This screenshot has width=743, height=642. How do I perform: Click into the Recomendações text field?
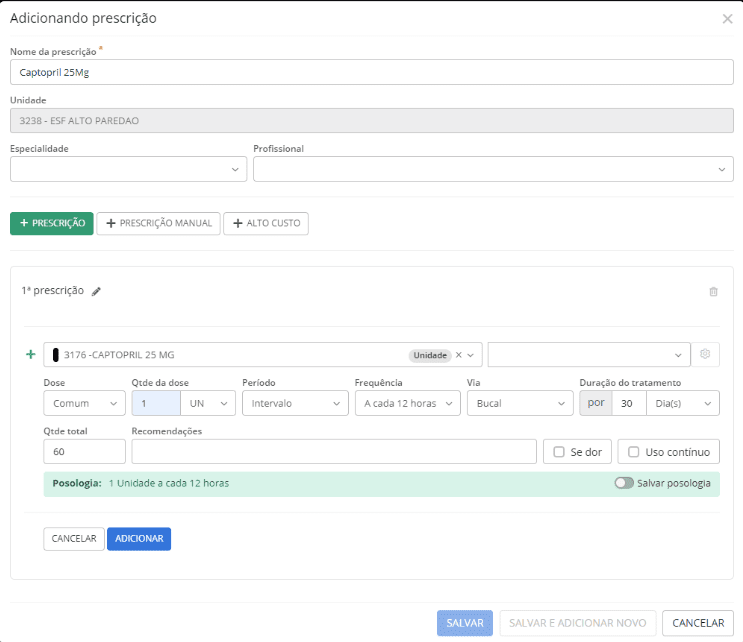[x=334, y=452]
